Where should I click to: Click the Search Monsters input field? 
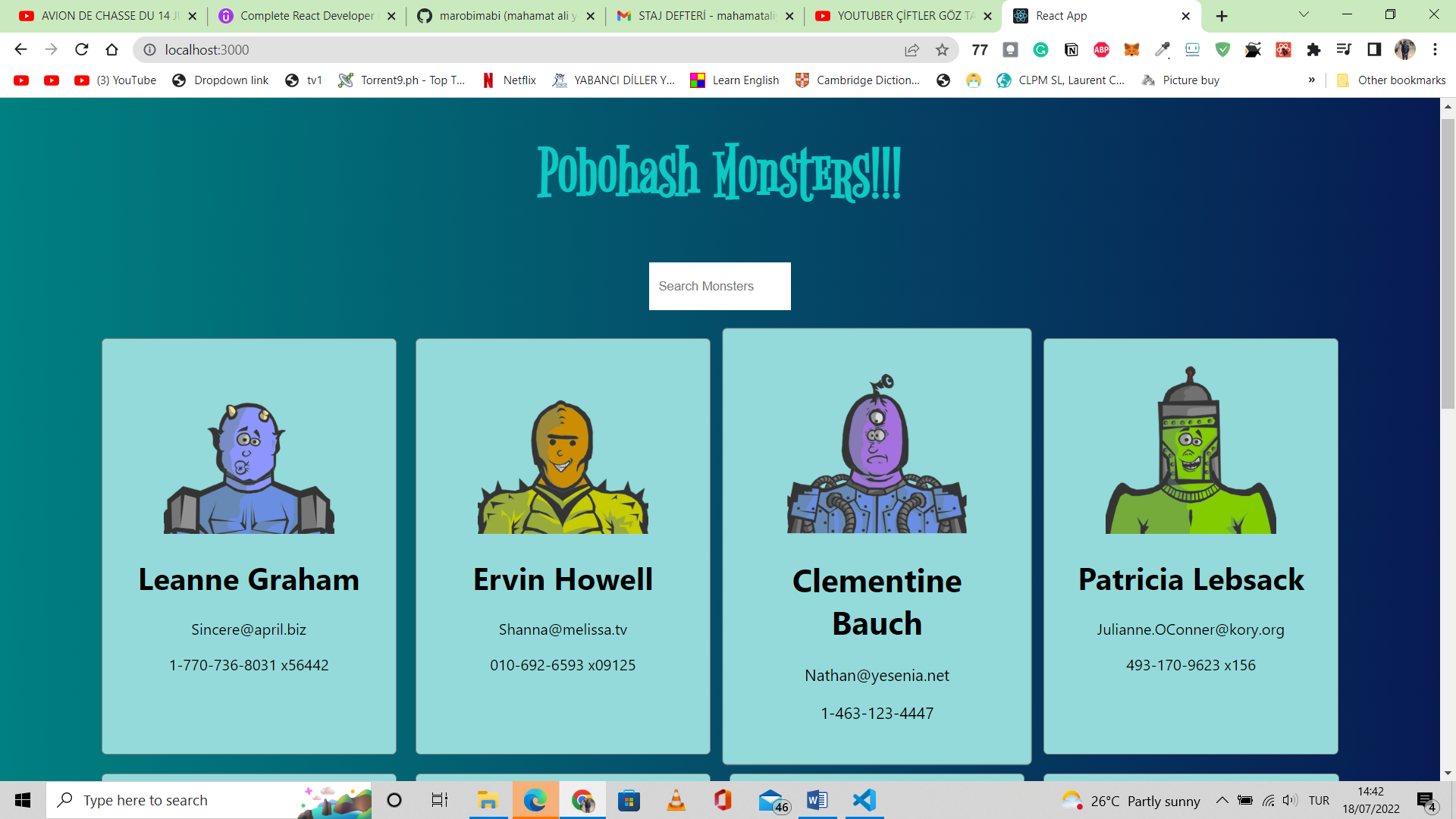(719, 286)
